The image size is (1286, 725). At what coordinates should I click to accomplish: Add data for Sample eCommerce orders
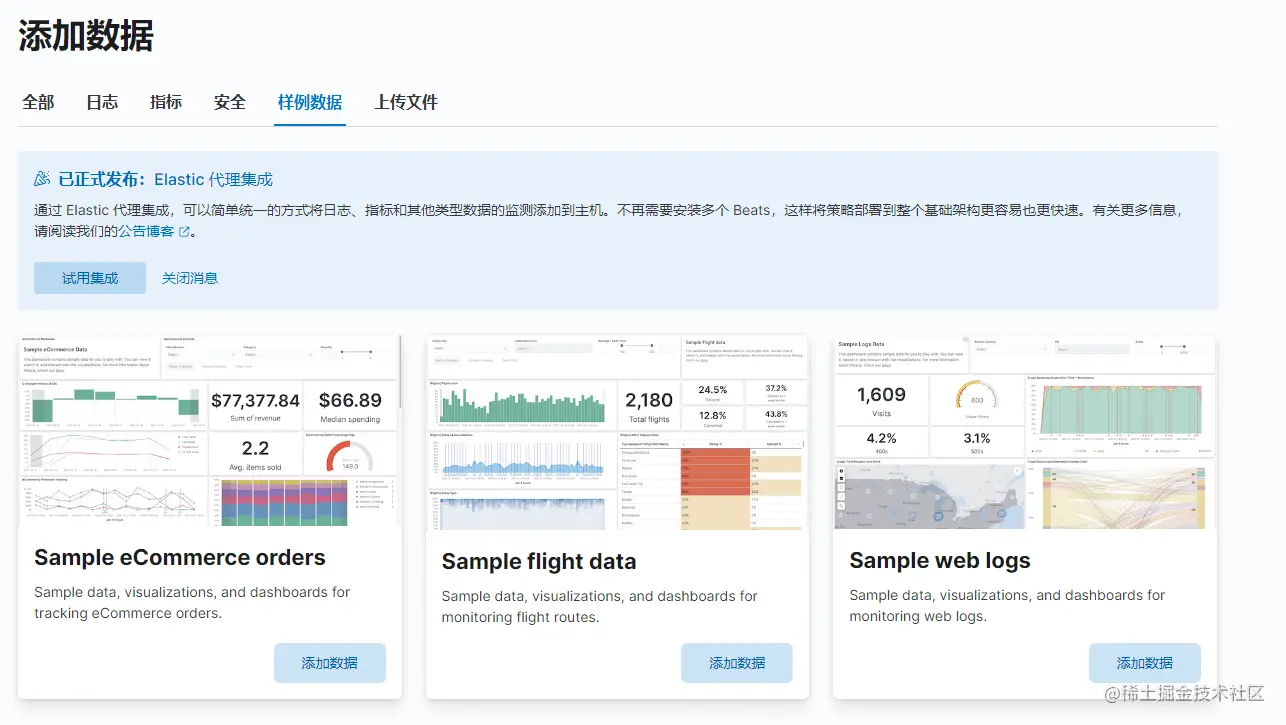tap(329, 663)
